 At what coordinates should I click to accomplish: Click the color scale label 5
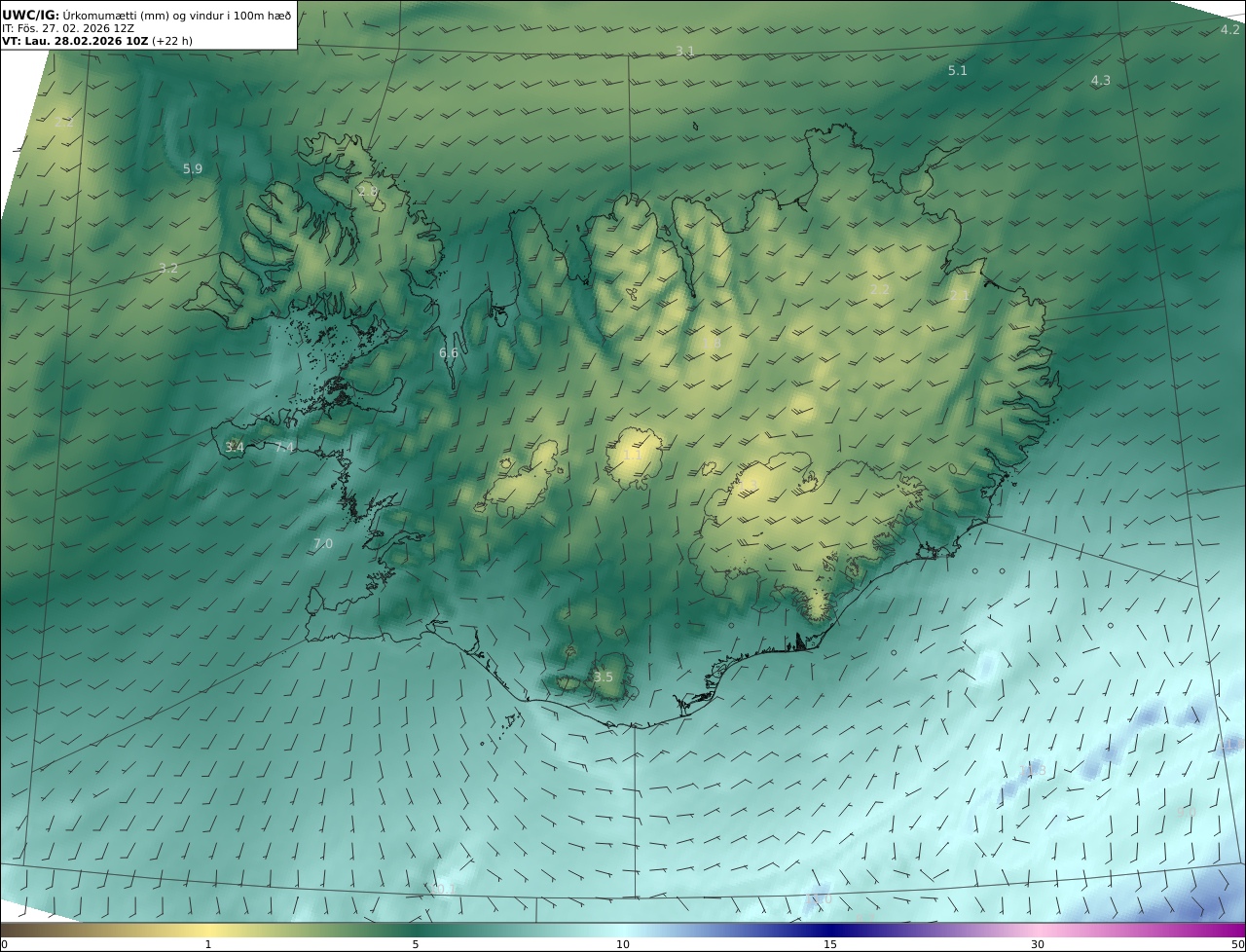pyautogui.click(x=416, y=944)
